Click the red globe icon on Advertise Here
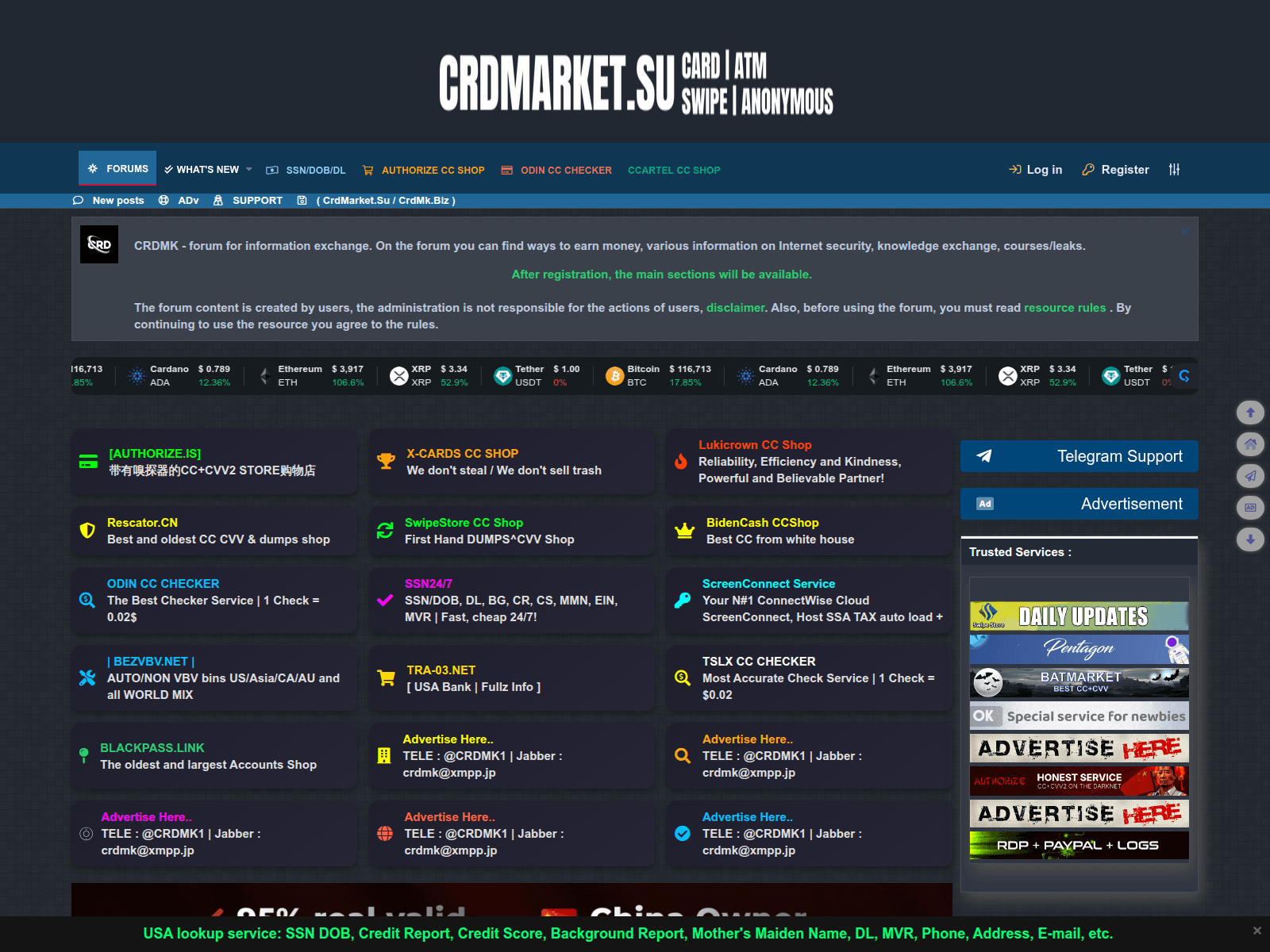The height and width of the screenshot is (952, 1270). tap(385, 834)
